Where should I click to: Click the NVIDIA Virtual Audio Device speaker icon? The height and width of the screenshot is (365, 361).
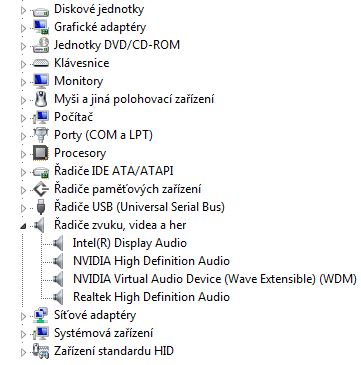[x=58, y=279]
